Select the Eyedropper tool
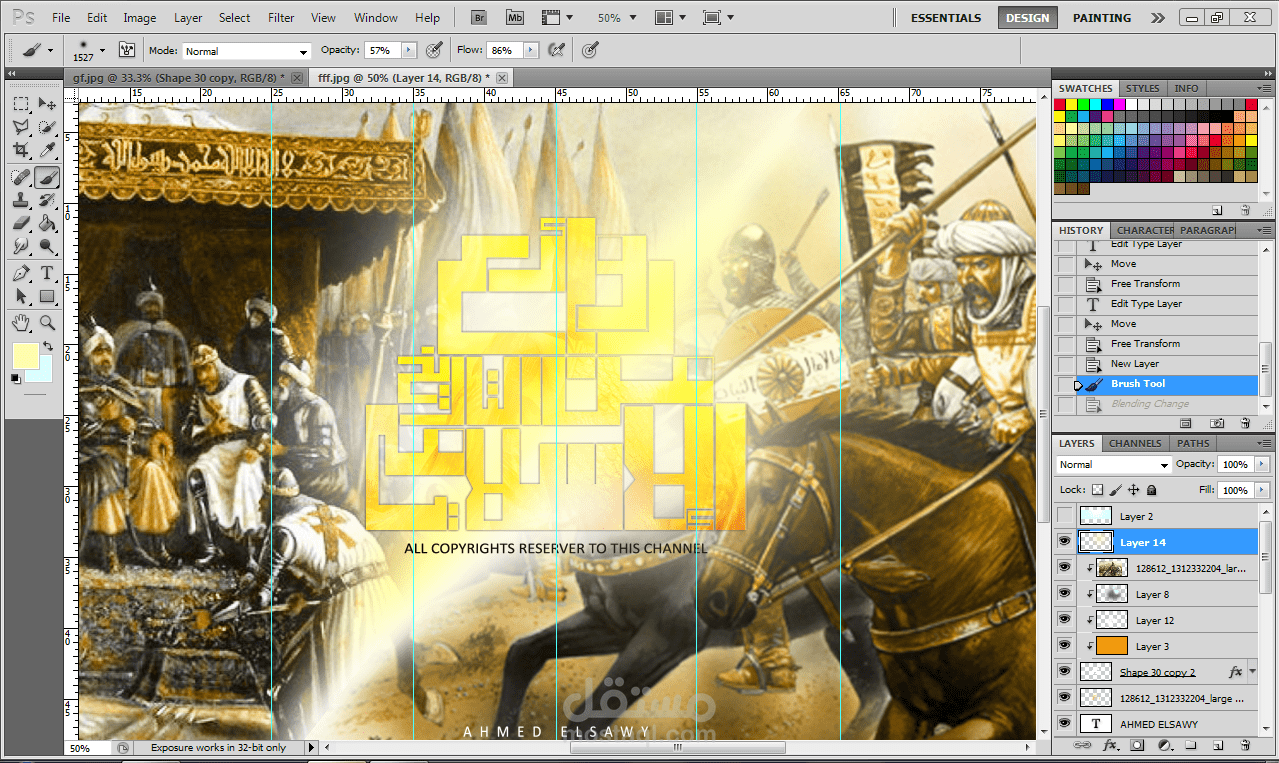This screenshot has width=1279, height=763. [47, 150]
